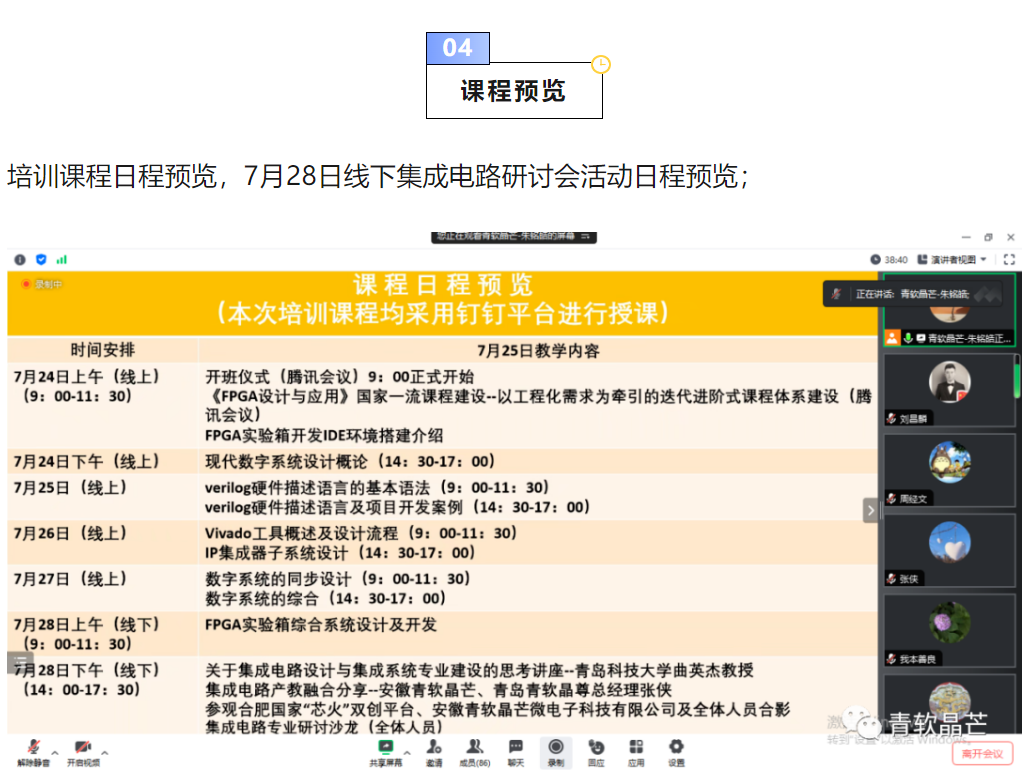
Task: Turn on camera with 开启视频
Action: [x=83, y=753]
